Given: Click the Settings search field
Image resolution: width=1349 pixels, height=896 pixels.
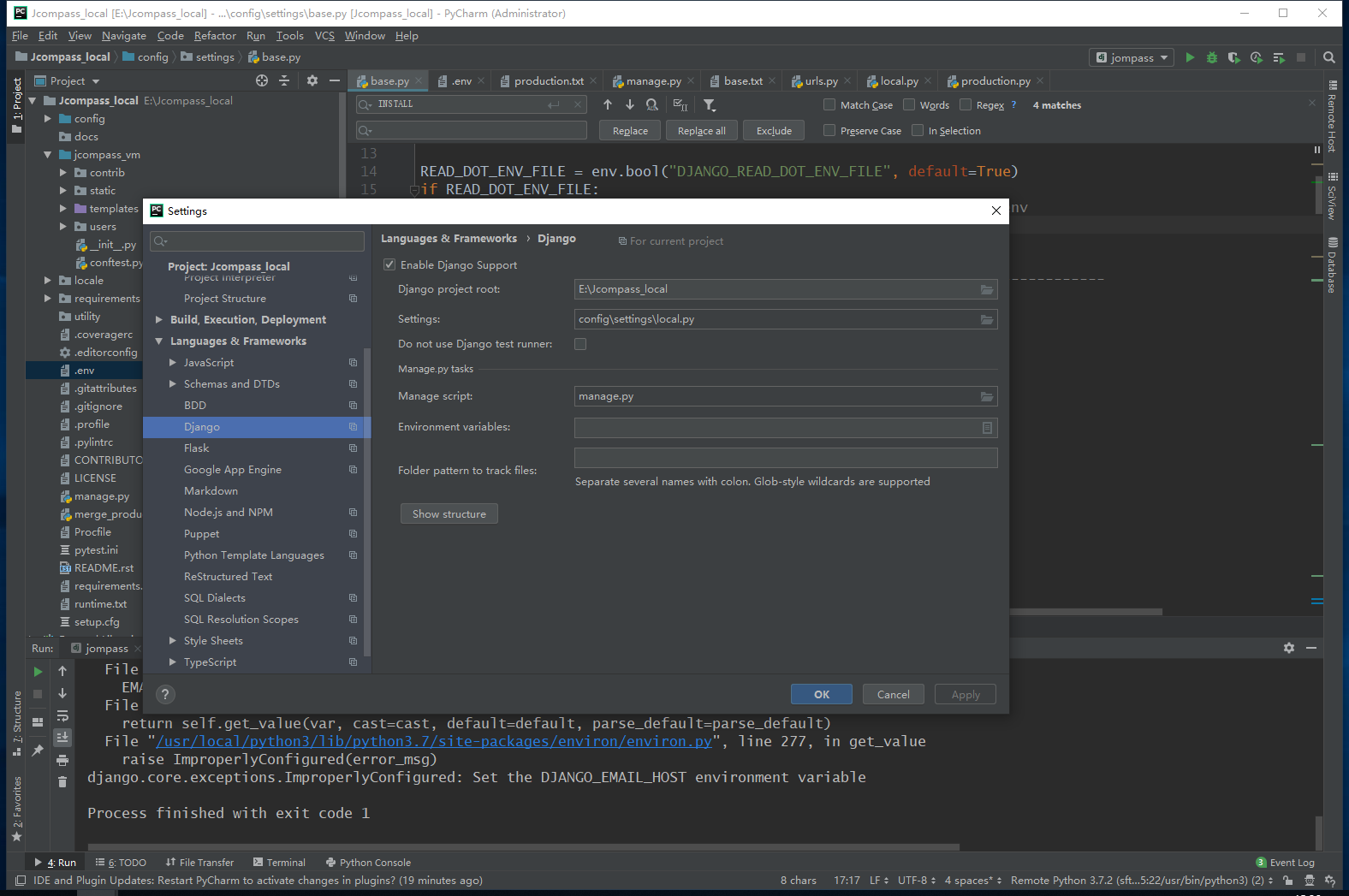Looking at the screenshot, I should 257,241.
